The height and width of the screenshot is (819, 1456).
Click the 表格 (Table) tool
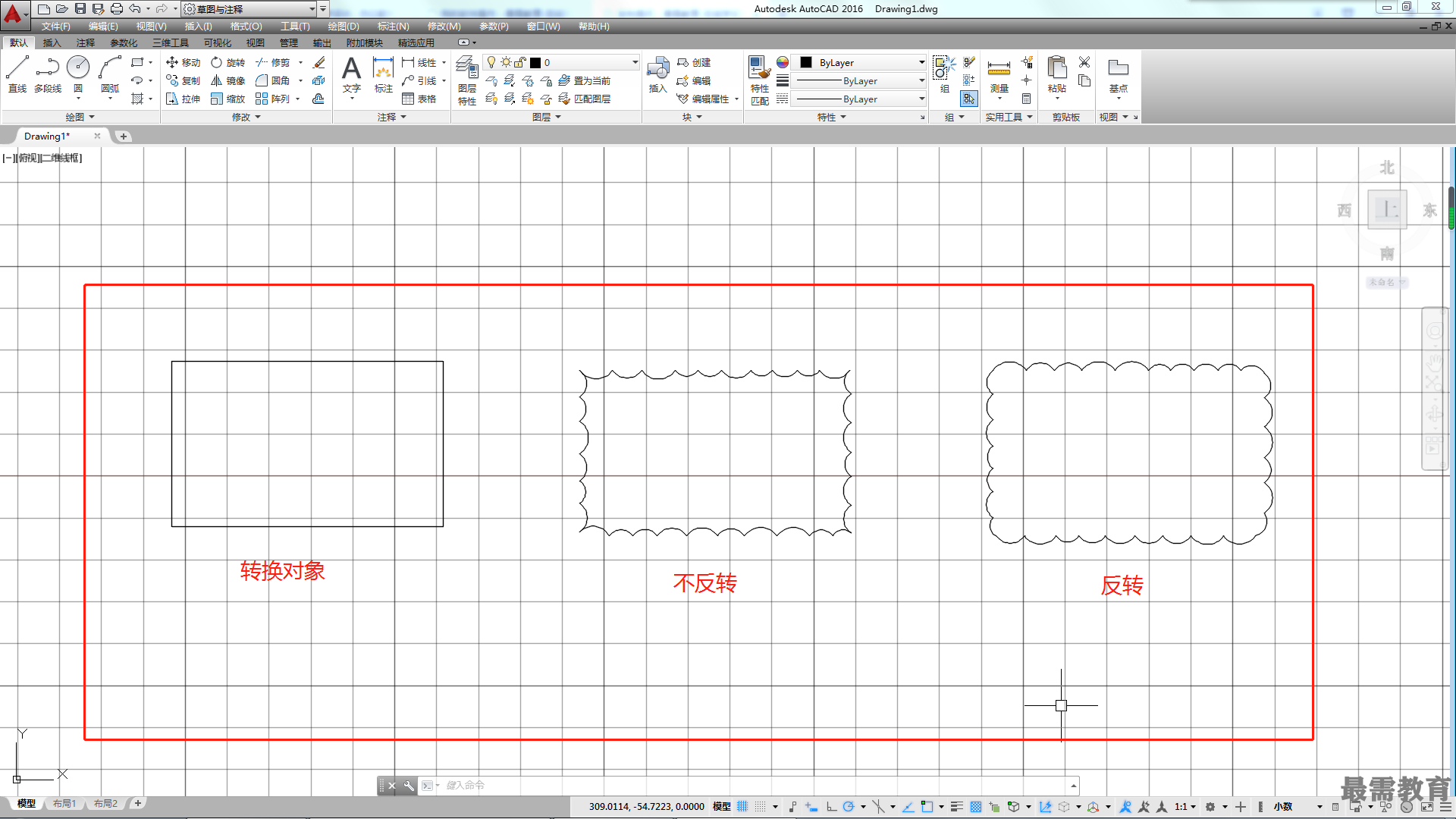[419, 99]
